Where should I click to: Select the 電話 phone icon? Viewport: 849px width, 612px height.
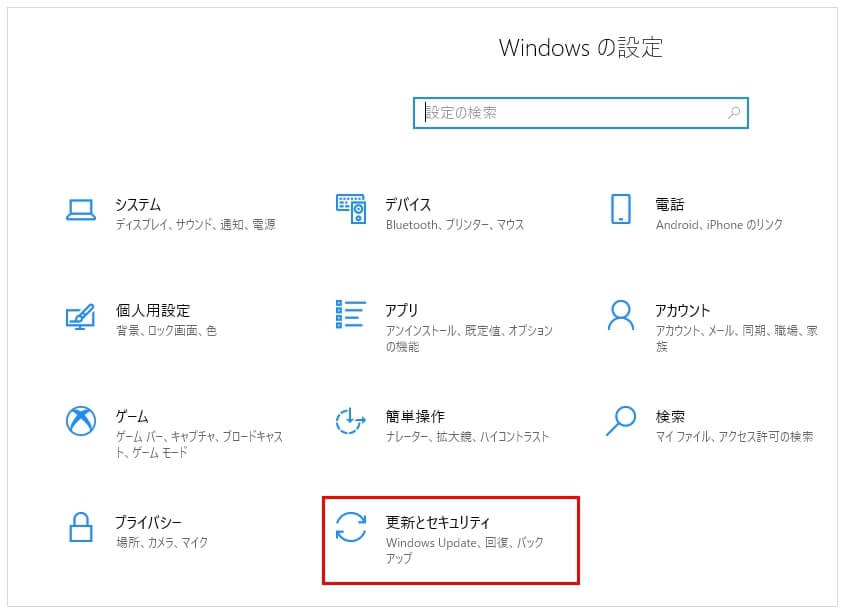pyautogui.click(x=621, y=209)
